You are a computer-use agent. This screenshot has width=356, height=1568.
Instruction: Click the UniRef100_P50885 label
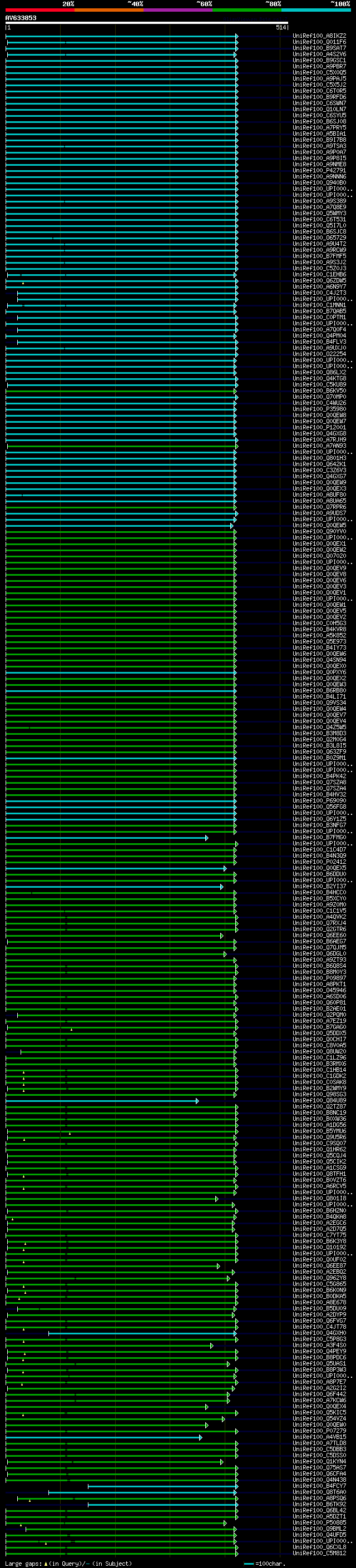(x=319, y=1523)
